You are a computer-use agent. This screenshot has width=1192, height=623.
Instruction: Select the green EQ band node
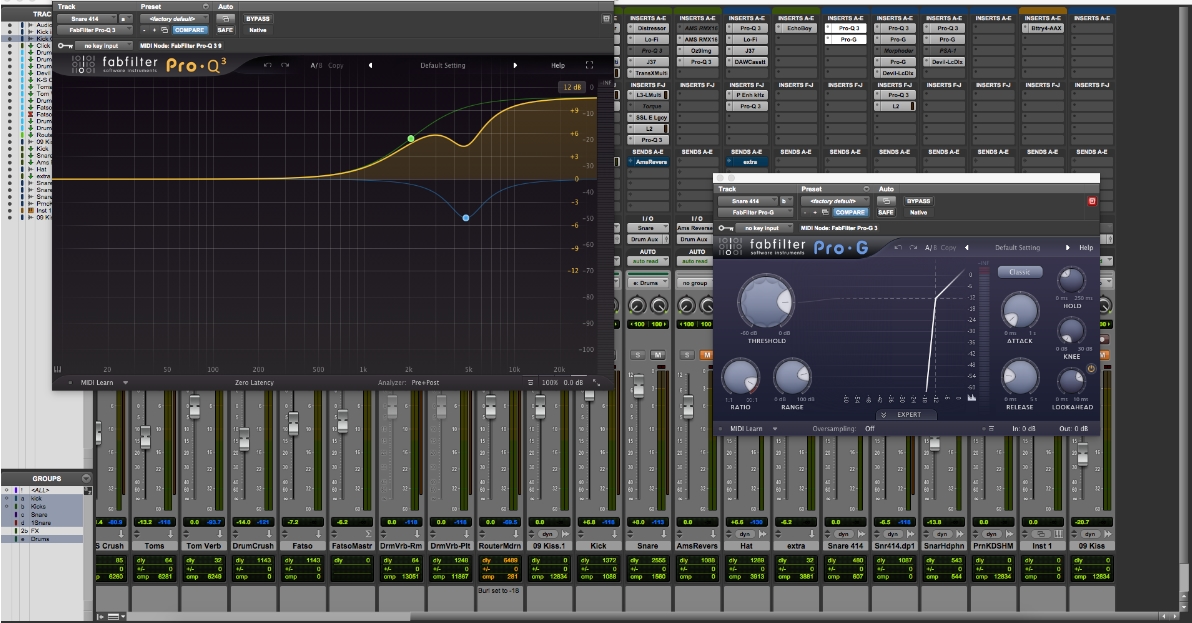tap(411, 138)
